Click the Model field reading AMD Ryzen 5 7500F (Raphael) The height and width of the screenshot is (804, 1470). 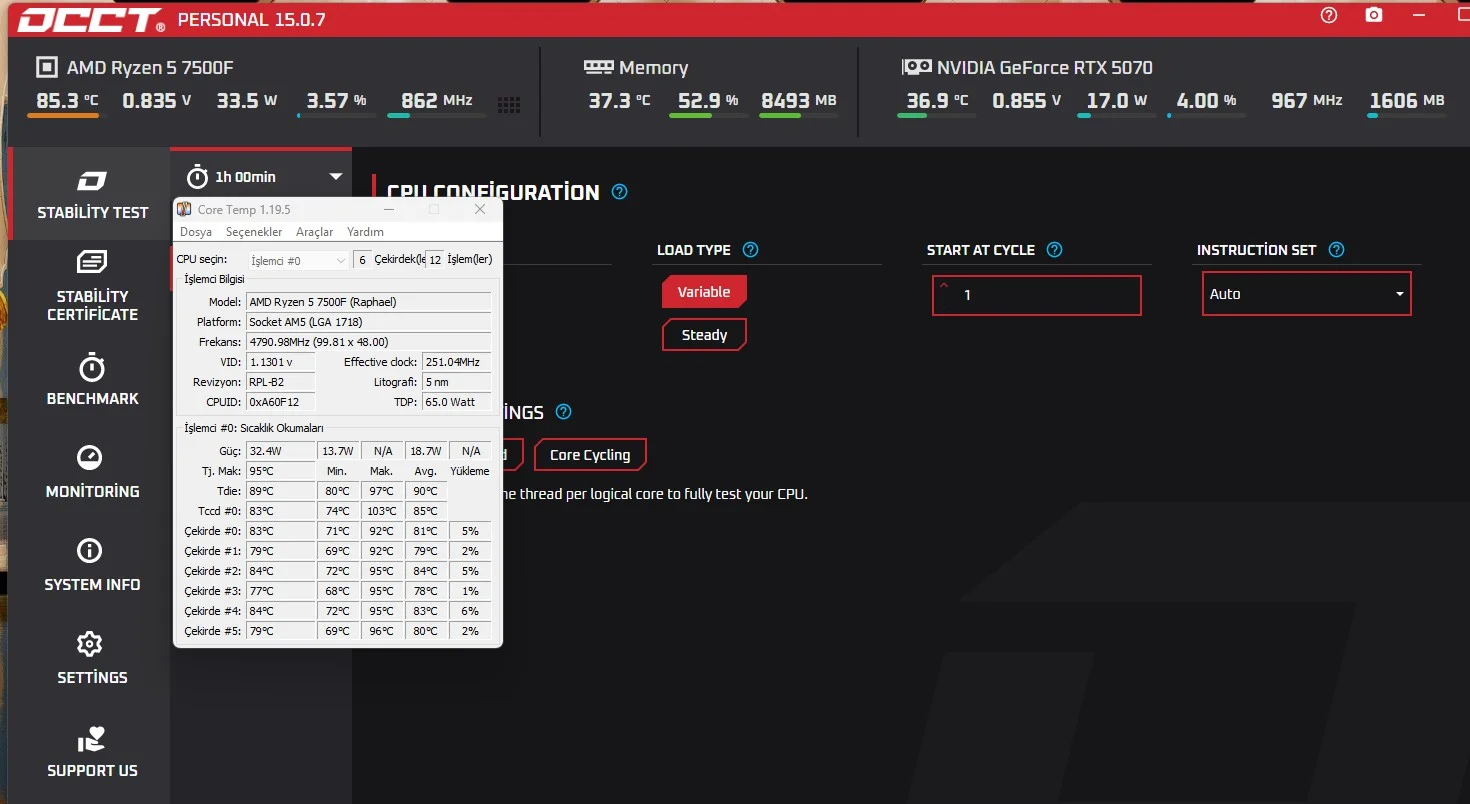pyautogui.click(x=369, y=302)
